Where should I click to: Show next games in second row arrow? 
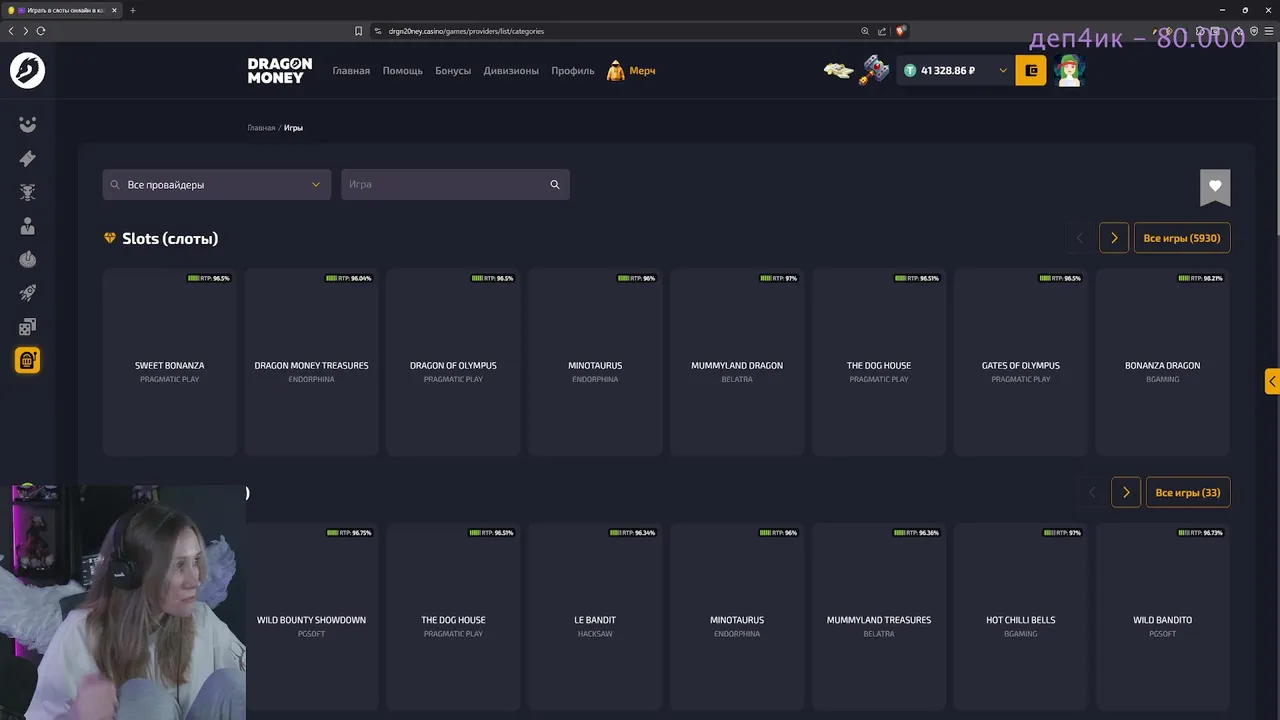click(x=1126, y=493)
